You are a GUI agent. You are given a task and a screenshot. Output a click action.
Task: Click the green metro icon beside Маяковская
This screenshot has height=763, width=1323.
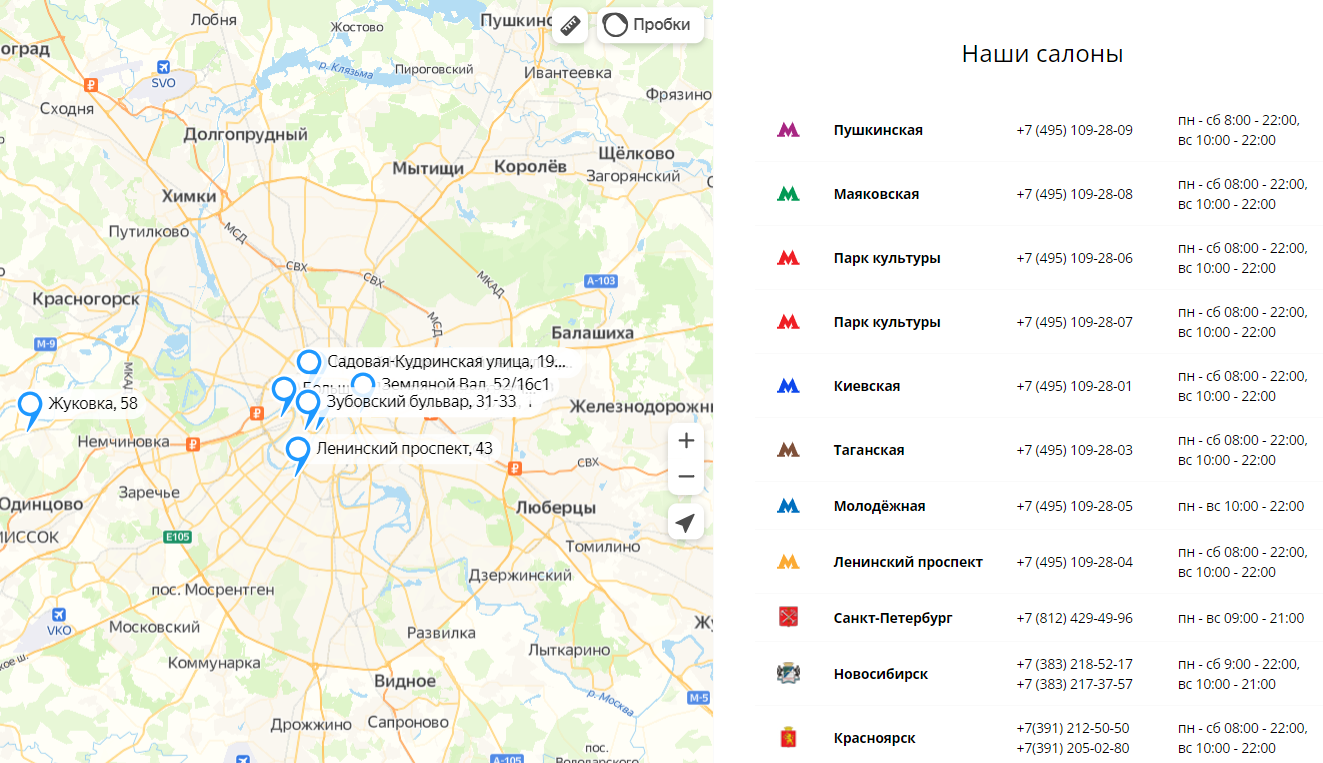[788, 194]
